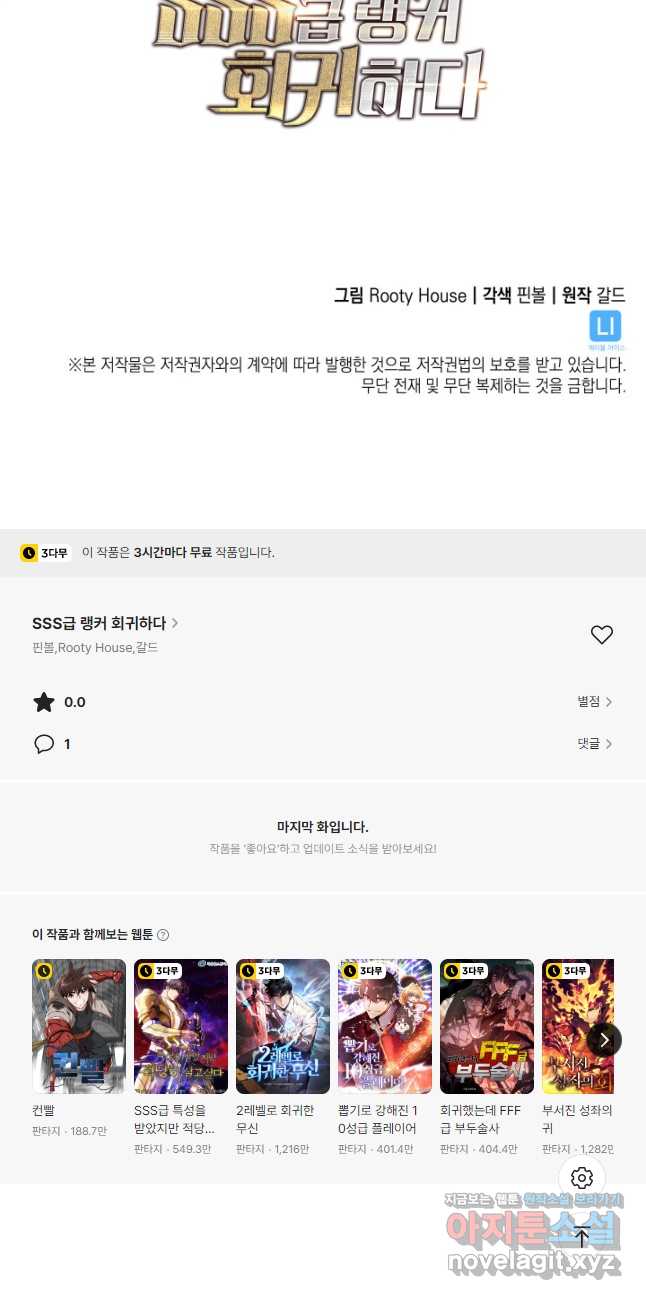
Task: Open SSS급 랭커 회귀하다 title chevron
Action: coord(175,623)
